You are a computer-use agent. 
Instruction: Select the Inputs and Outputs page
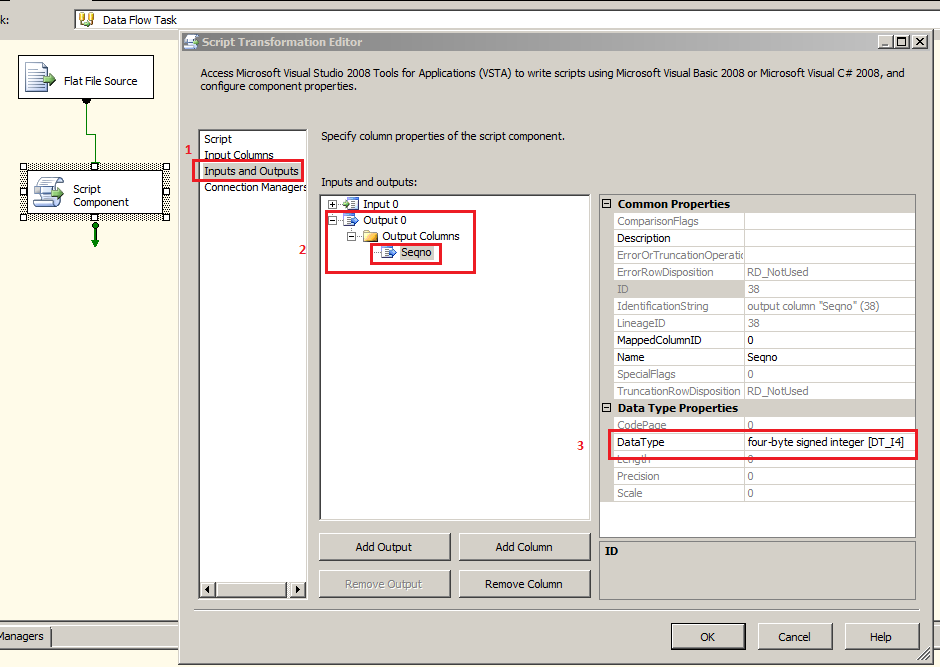[252, 170]
